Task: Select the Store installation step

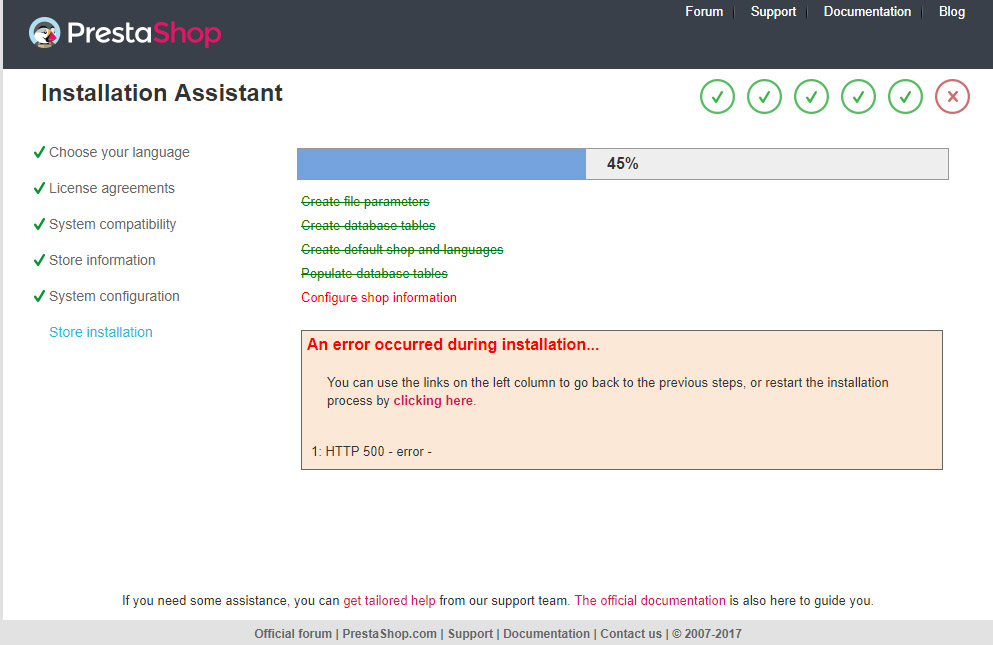Action: (x=101, y=332)
